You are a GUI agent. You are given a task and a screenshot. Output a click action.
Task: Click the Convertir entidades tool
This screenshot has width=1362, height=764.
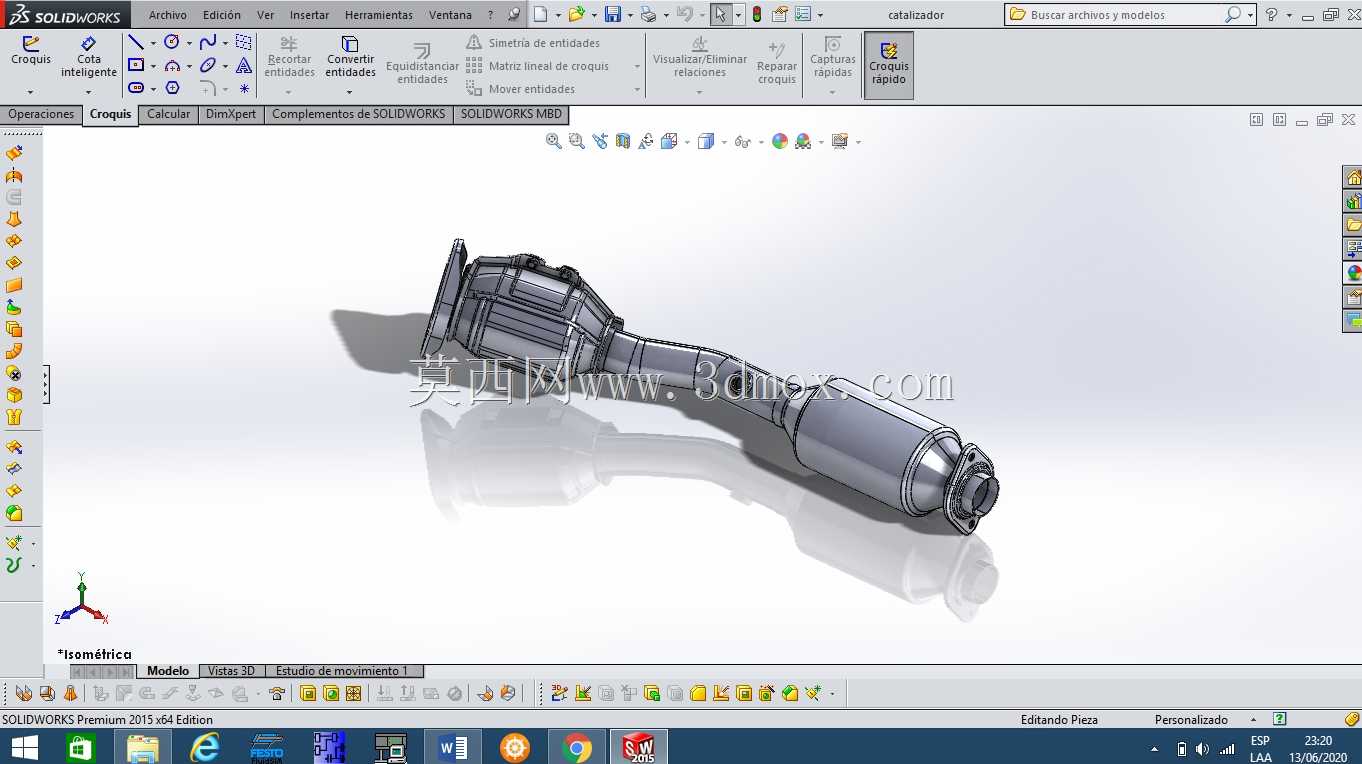coord(351,58)
